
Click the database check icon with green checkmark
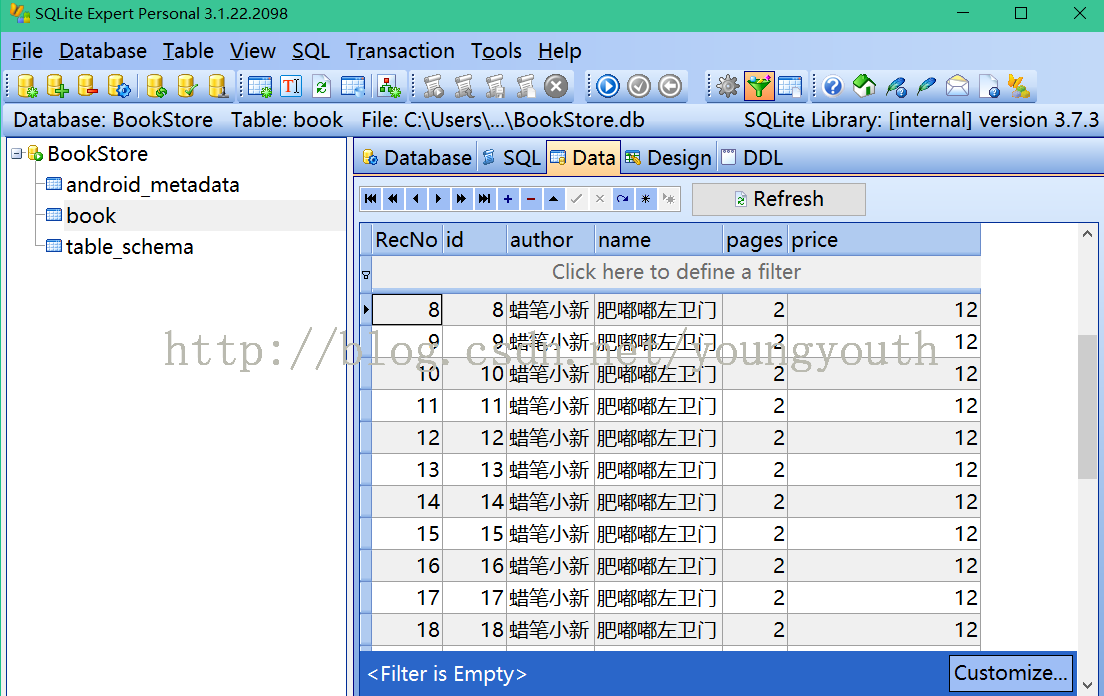[187, 87]
